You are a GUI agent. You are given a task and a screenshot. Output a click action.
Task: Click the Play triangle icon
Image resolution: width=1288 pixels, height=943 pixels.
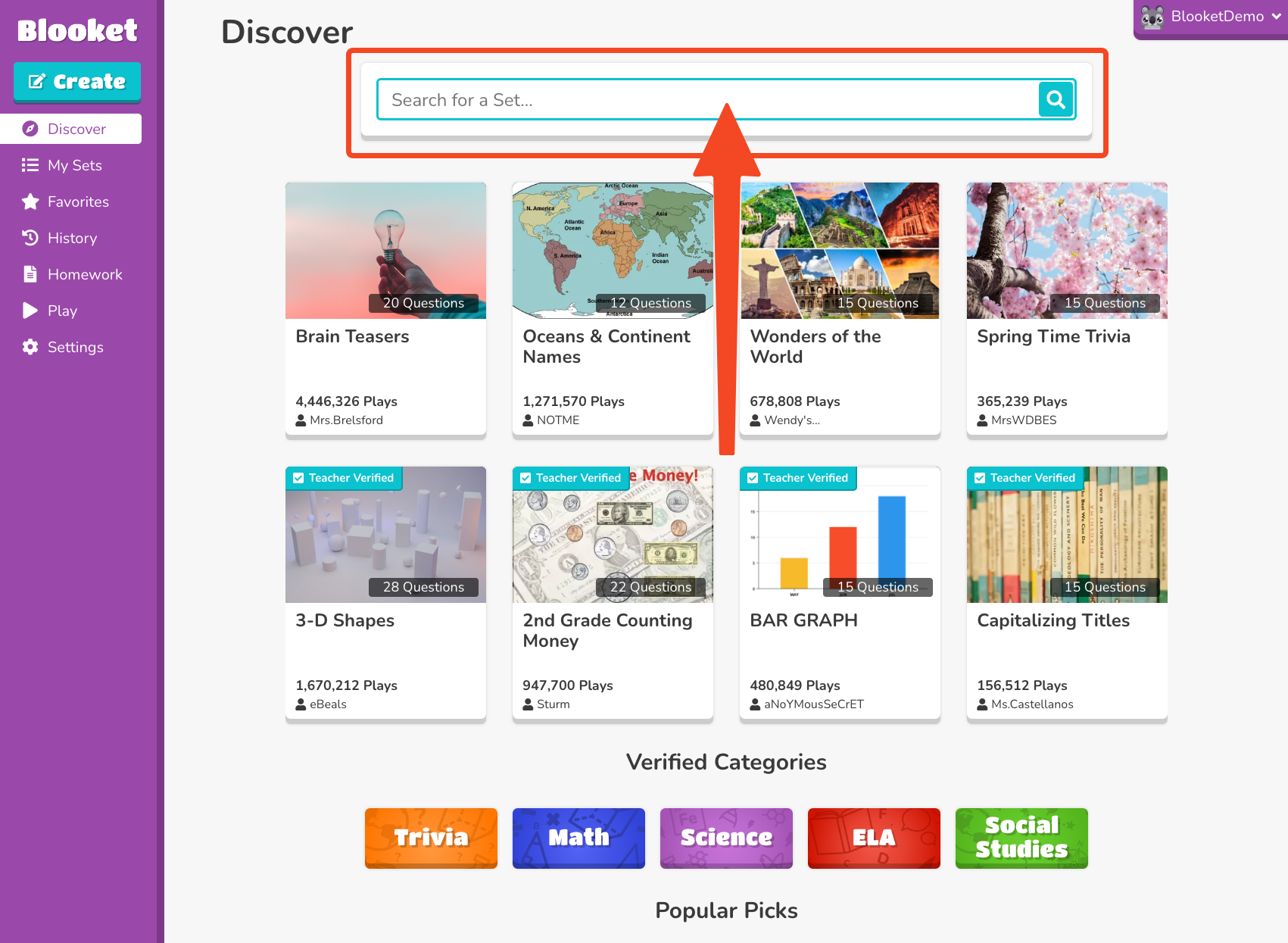(x=30, y=311)
